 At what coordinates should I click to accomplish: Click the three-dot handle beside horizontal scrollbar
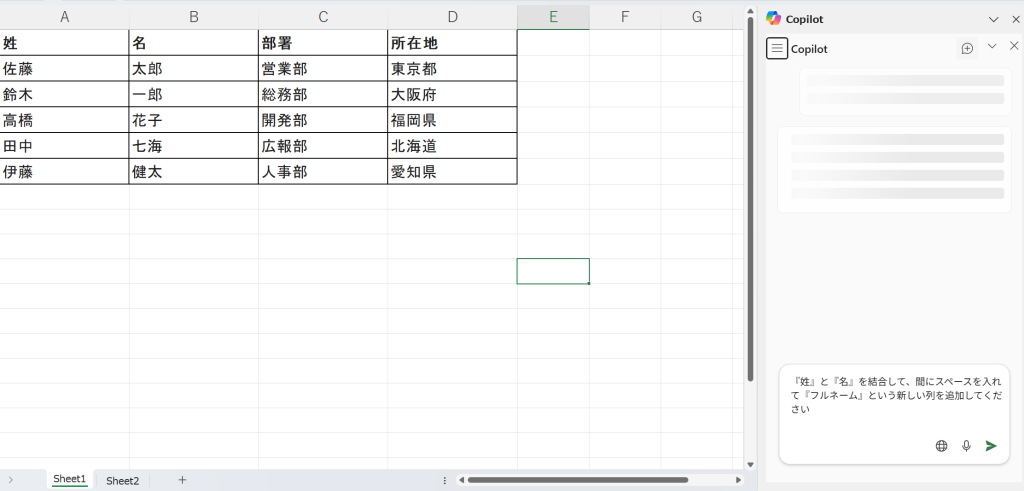point(444,480)
